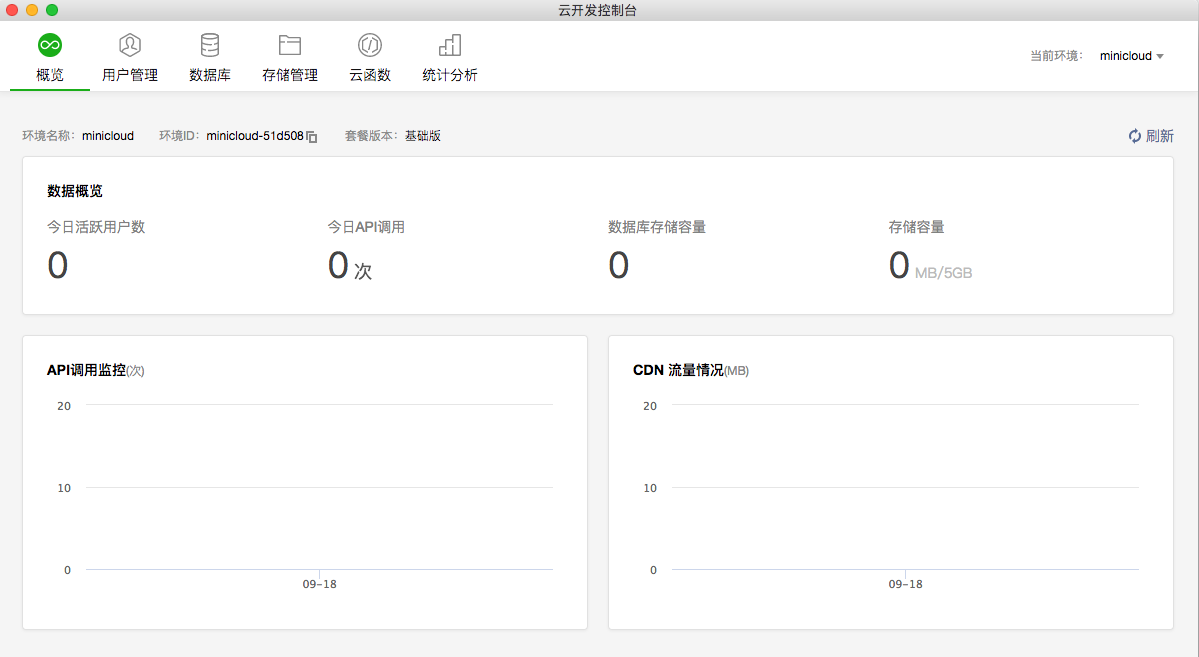Viewport: 1199px width, 657px height.
Task: Close the window with red button
Action: pyautogui.click(x=11, y=10)
